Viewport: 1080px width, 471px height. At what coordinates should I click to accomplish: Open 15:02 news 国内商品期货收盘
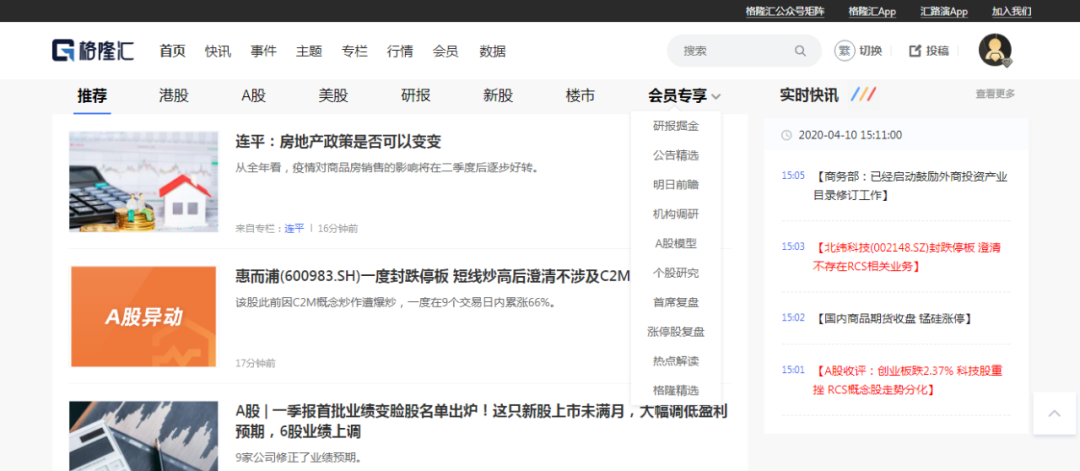(893, 318)
